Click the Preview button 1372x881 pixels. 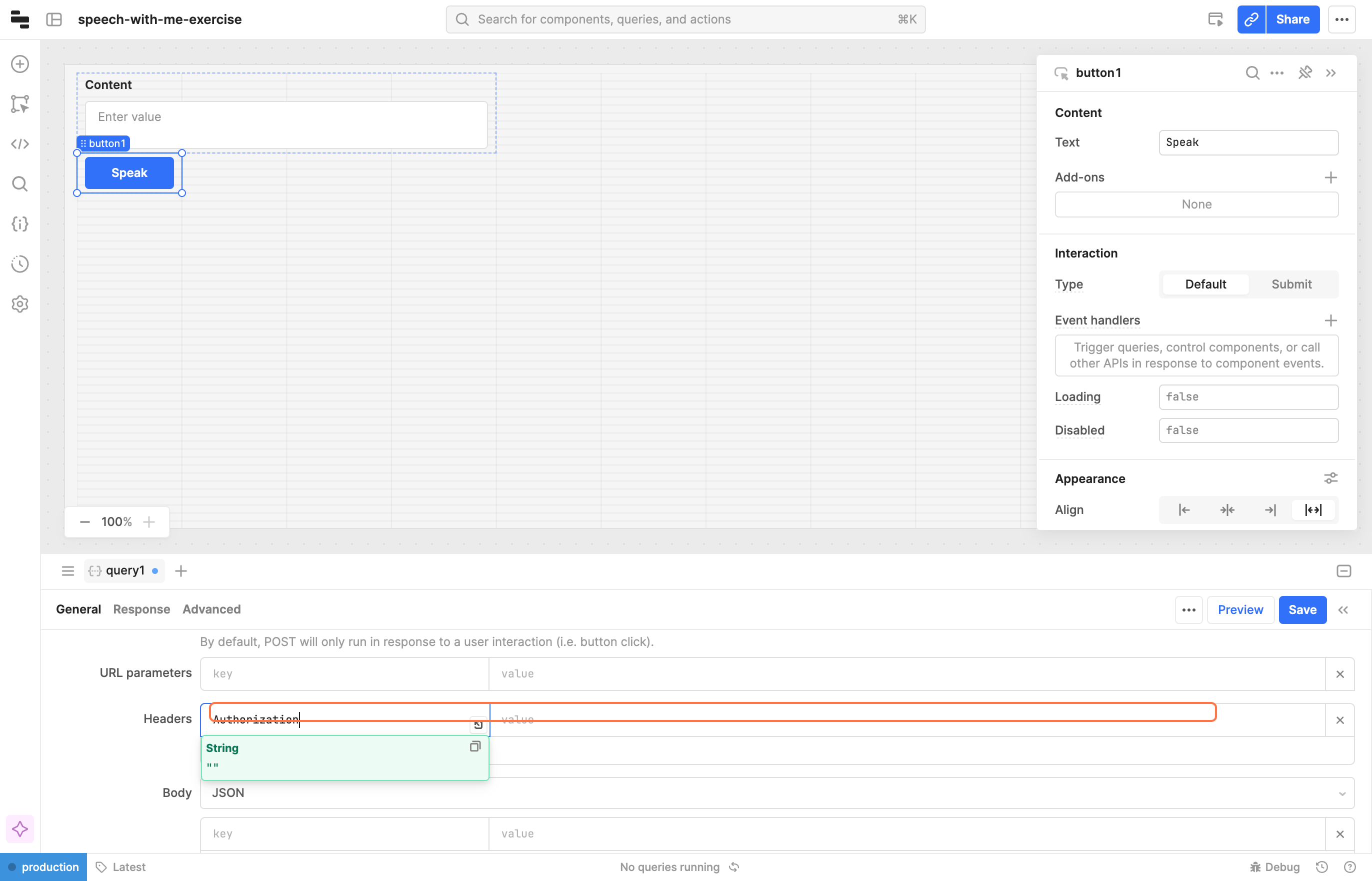[1240, 610]
